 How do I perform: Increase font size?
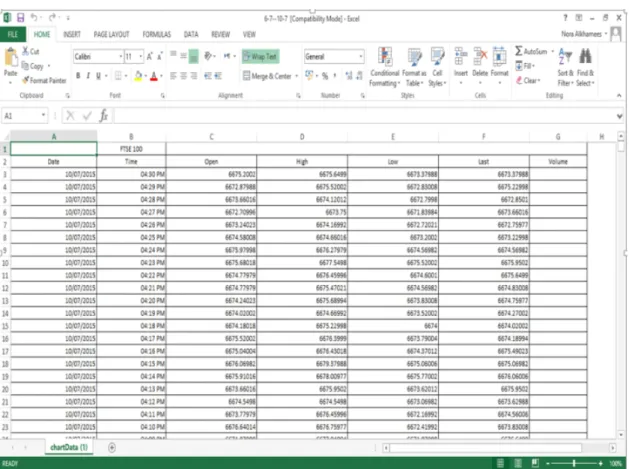150,57
